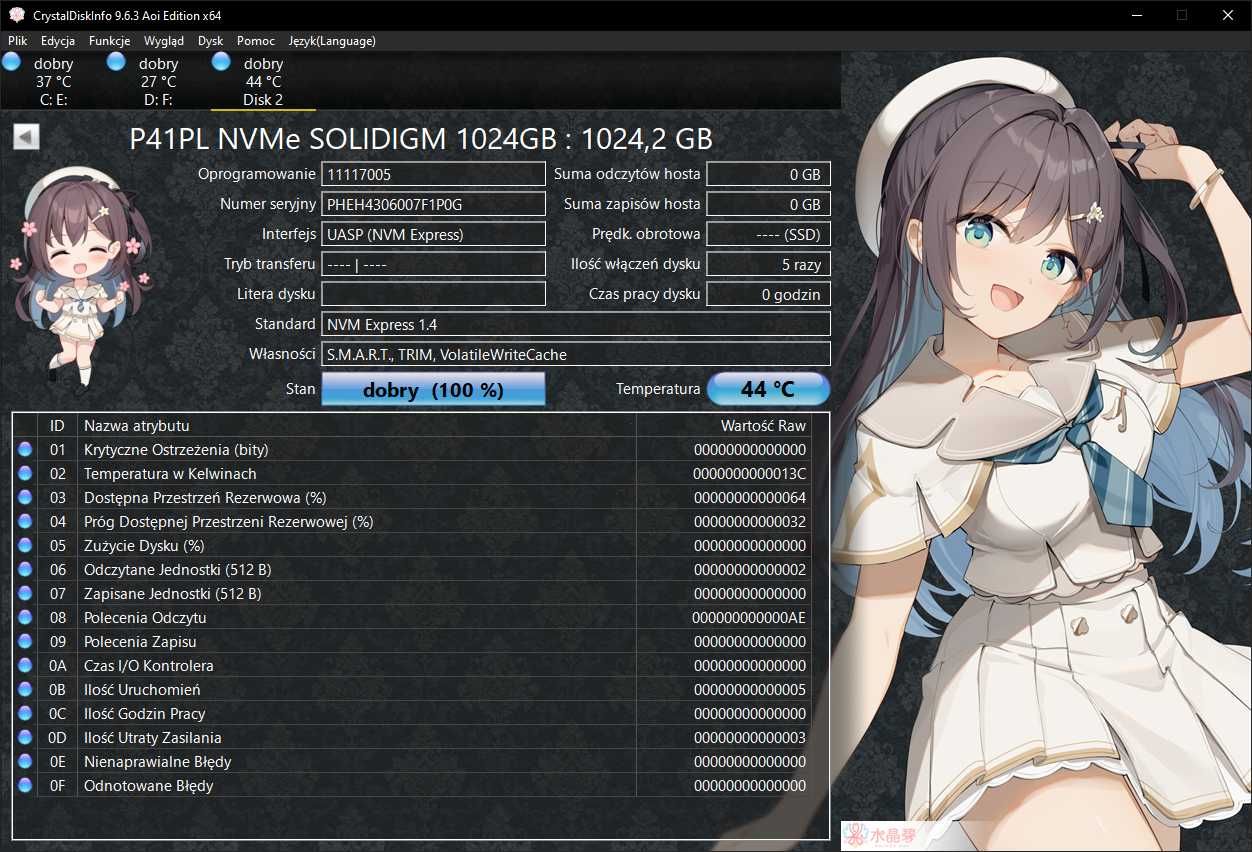Click status orb for Odnotowane Błędy row
The image size is (1252, 852).
(25, 785)
